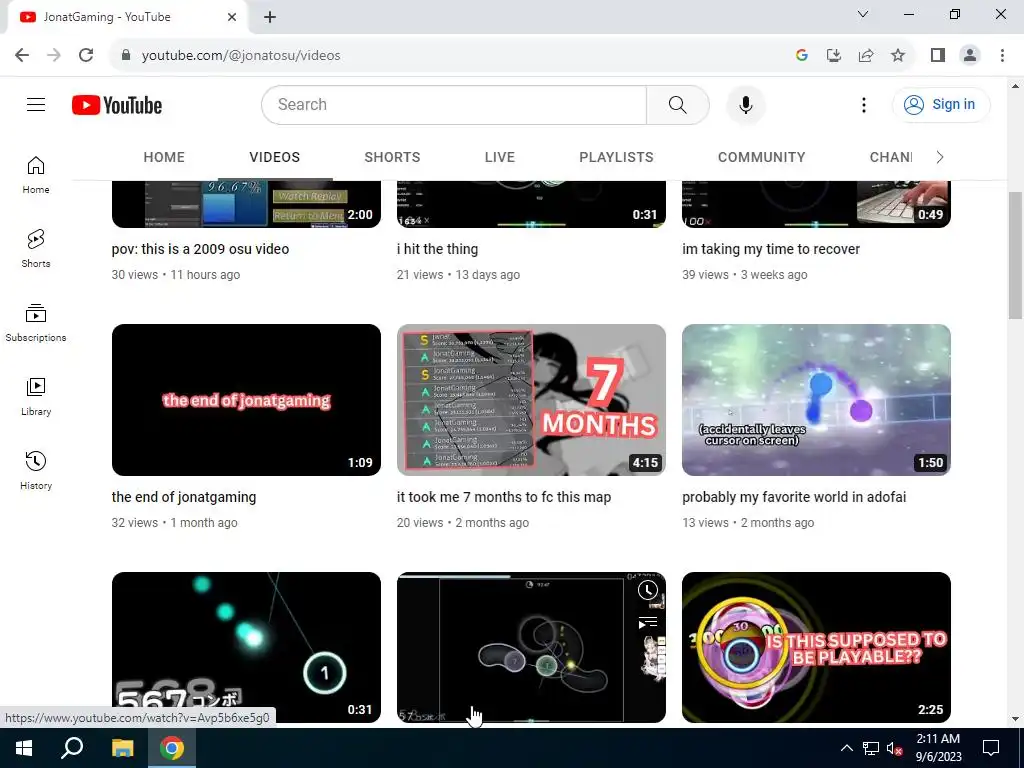Open Windows search on the taskbar
The height and width of the screenshot is (768, 1024).
pos(72,748)
